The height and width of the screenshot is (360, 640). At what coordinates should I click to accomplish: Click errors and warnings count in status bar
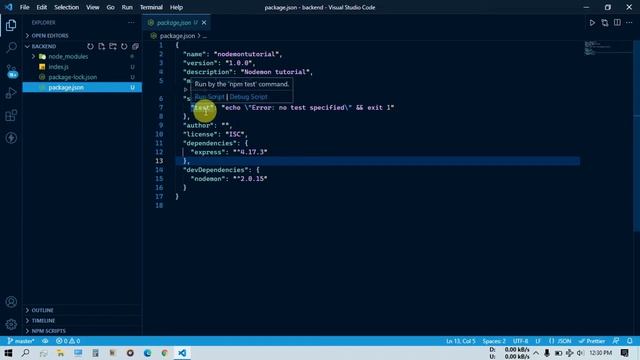tap(68, 341)
